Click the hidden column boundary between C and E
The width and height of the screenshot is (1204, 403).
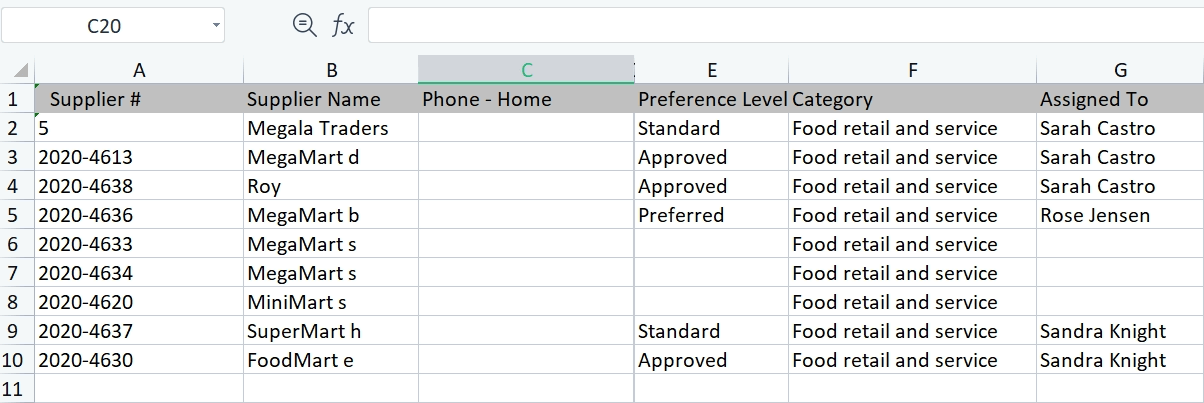click(634, 70)
